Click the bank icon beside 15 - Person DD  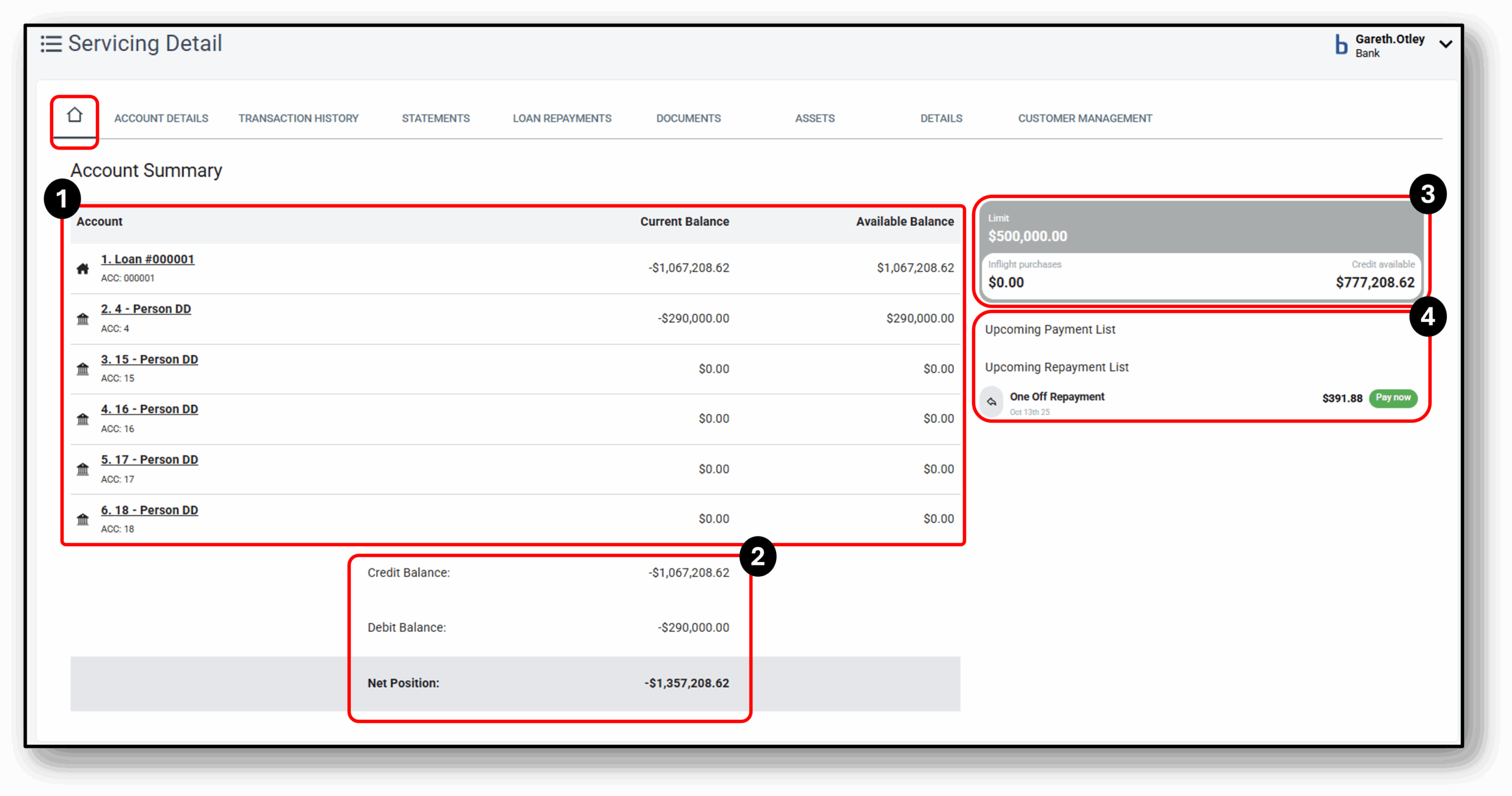pyautogui.click(x=83, y=369)
